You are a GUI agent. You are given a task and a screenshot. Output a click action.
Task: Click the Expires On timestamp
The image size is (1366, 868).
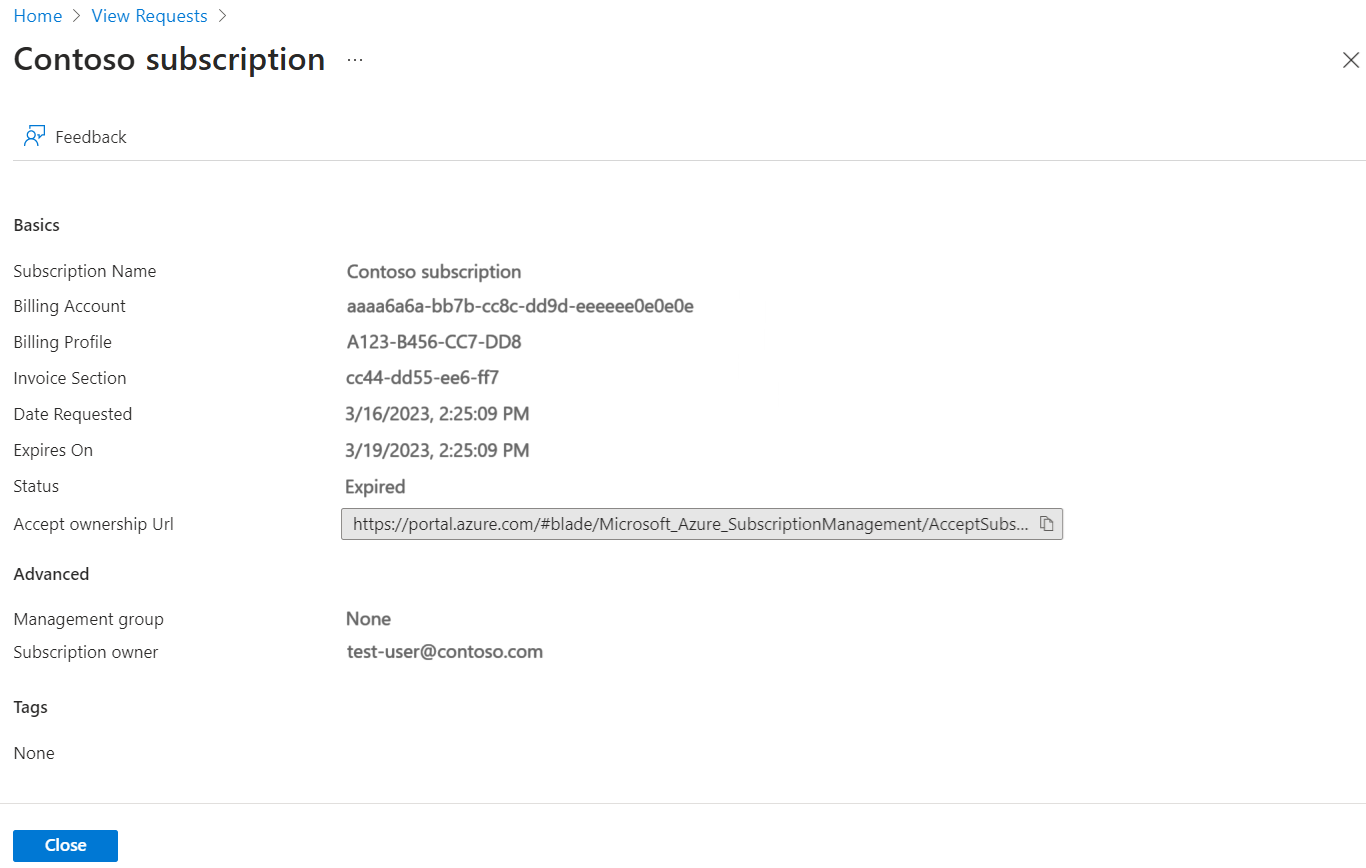[437, 450]
